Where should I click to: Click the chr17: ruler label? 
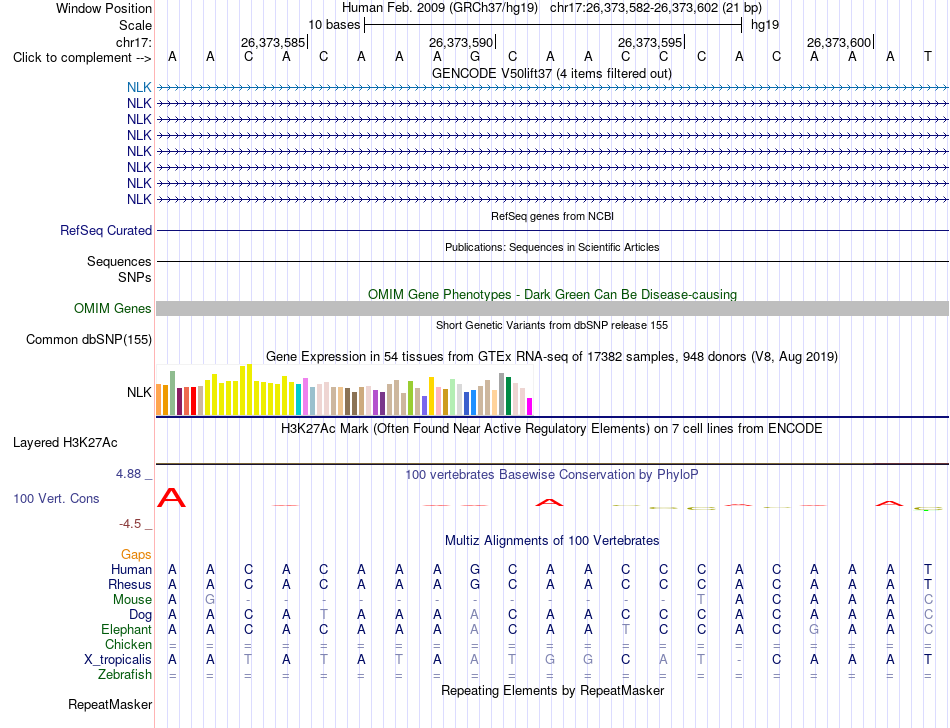point(134,42)
